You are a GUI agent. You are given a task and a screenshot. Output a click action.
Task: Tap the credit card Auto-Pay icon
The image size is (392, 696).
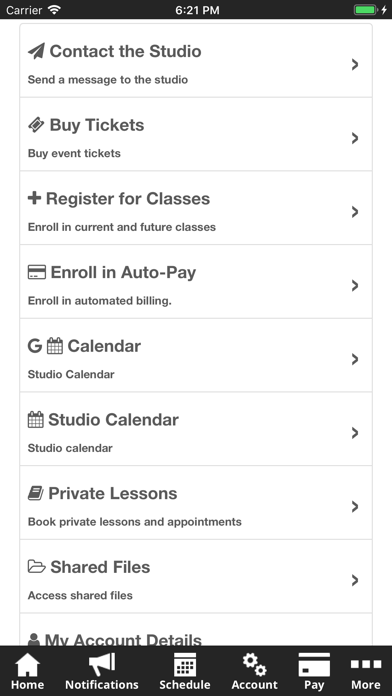(x=37, y=272)
